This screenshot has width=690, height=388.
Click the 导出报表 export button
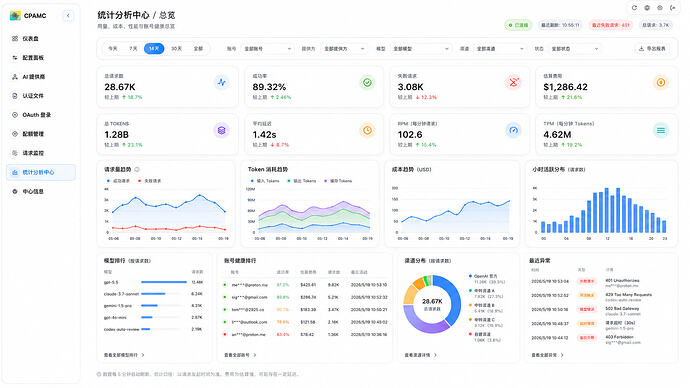point(652,48)
